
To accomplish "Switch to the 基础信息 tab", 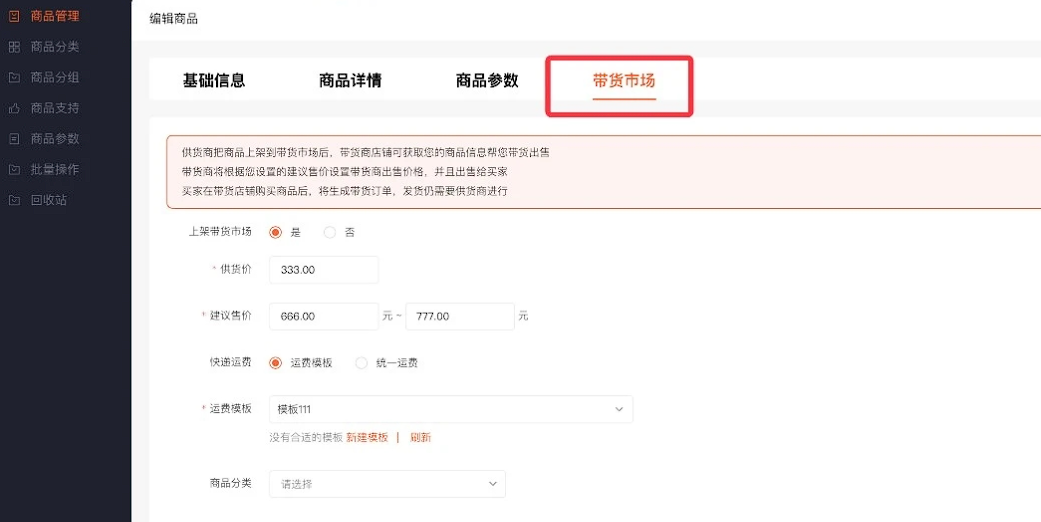I will pos(214,81).
